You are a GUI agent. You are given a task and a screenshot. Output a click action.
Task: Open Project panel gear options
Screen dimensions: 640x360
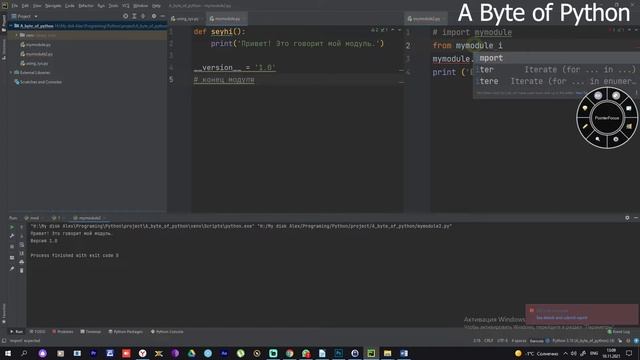pos(154,16)
